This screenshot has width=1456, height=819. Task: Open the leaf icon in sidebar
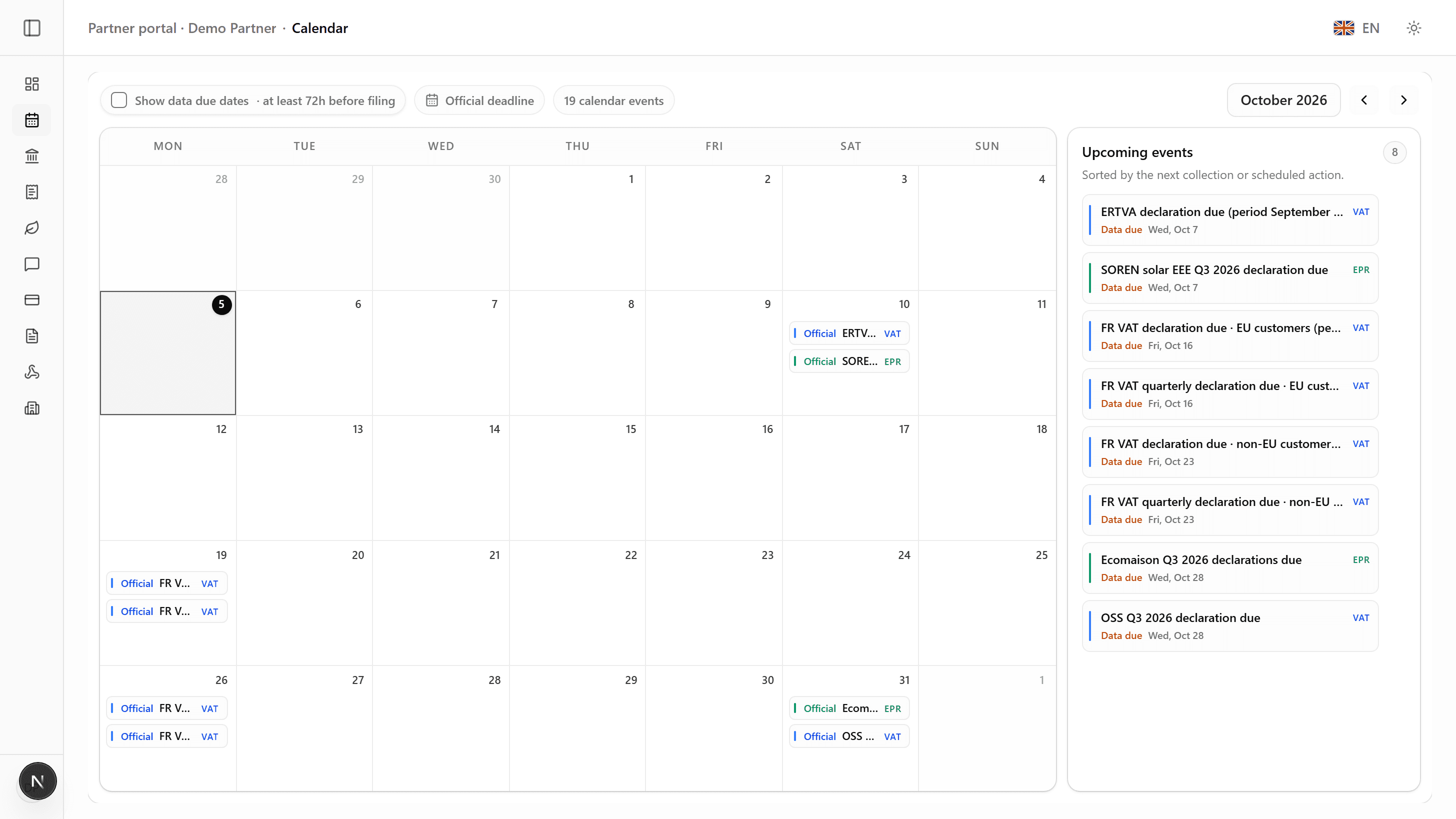pyautogui.click(x=32, y=228)
